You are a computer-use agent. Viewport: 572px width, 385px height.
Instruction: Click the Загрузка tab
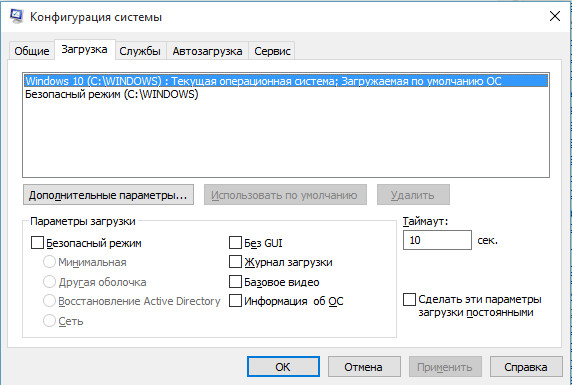(84, 50)
